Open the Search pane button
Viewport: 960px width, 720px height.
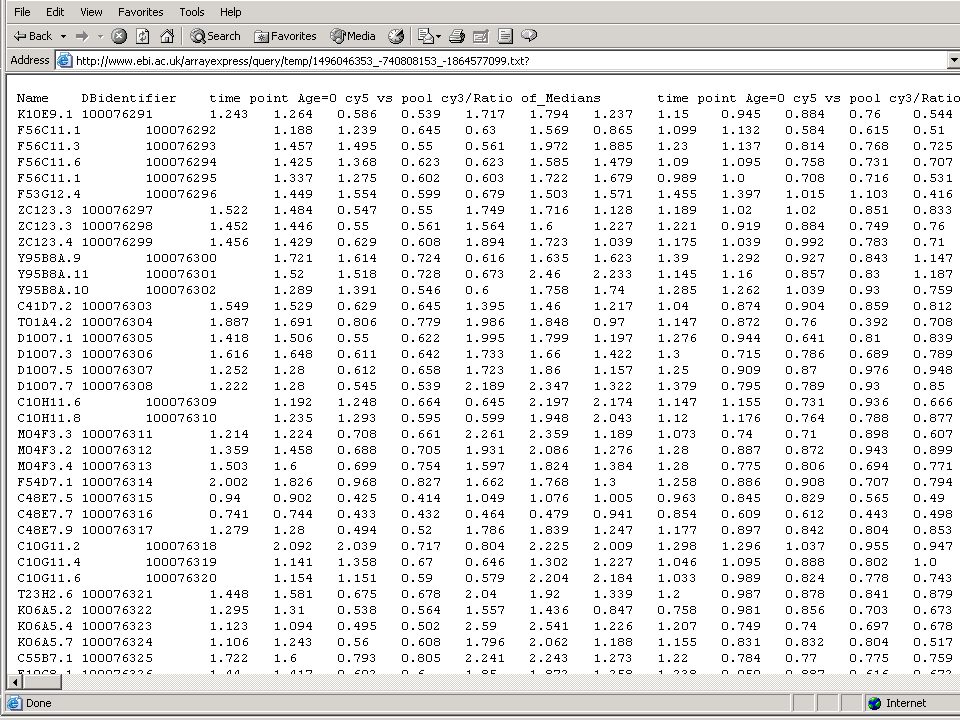pyautogui.click(x=215, y=36)
